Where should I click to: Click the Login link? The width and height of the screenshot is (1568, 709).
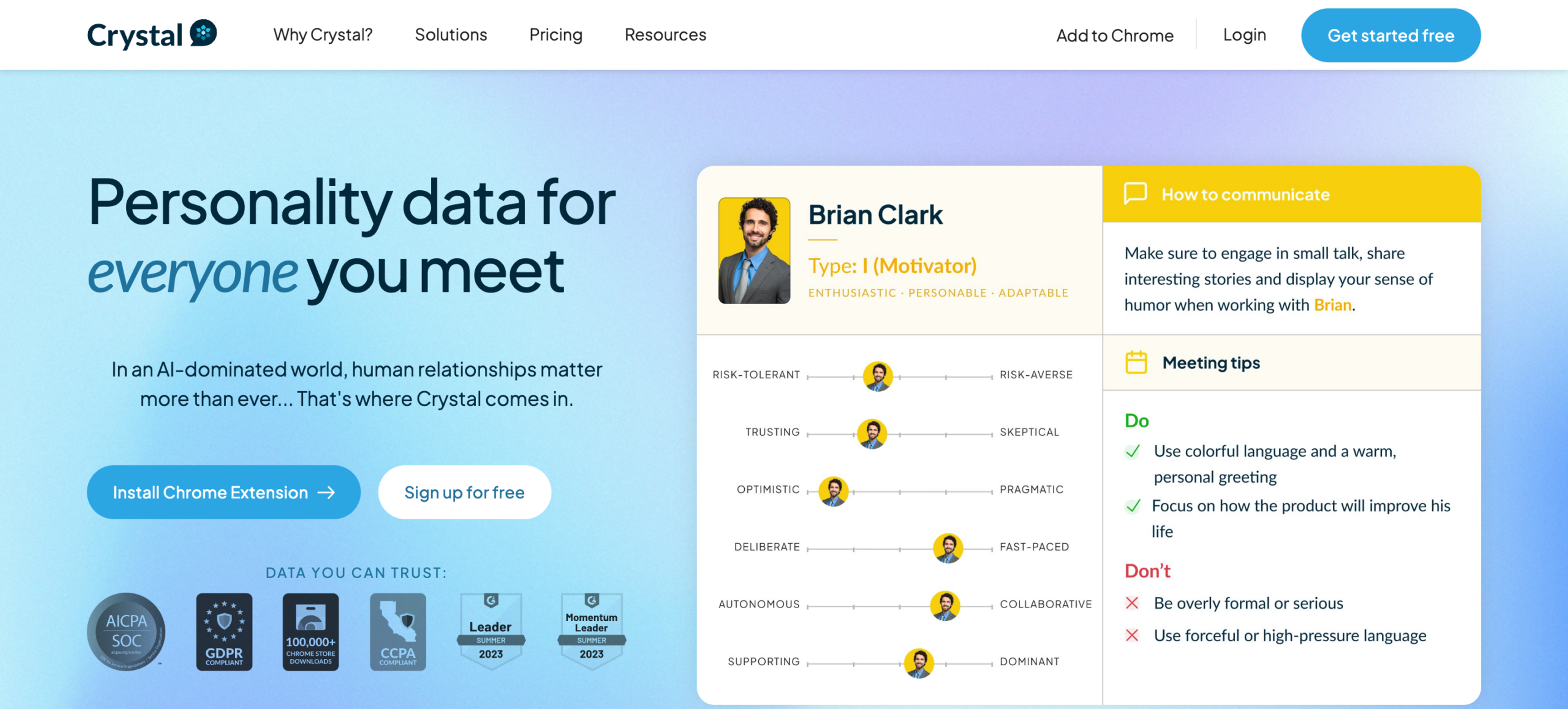[1244, 35]
